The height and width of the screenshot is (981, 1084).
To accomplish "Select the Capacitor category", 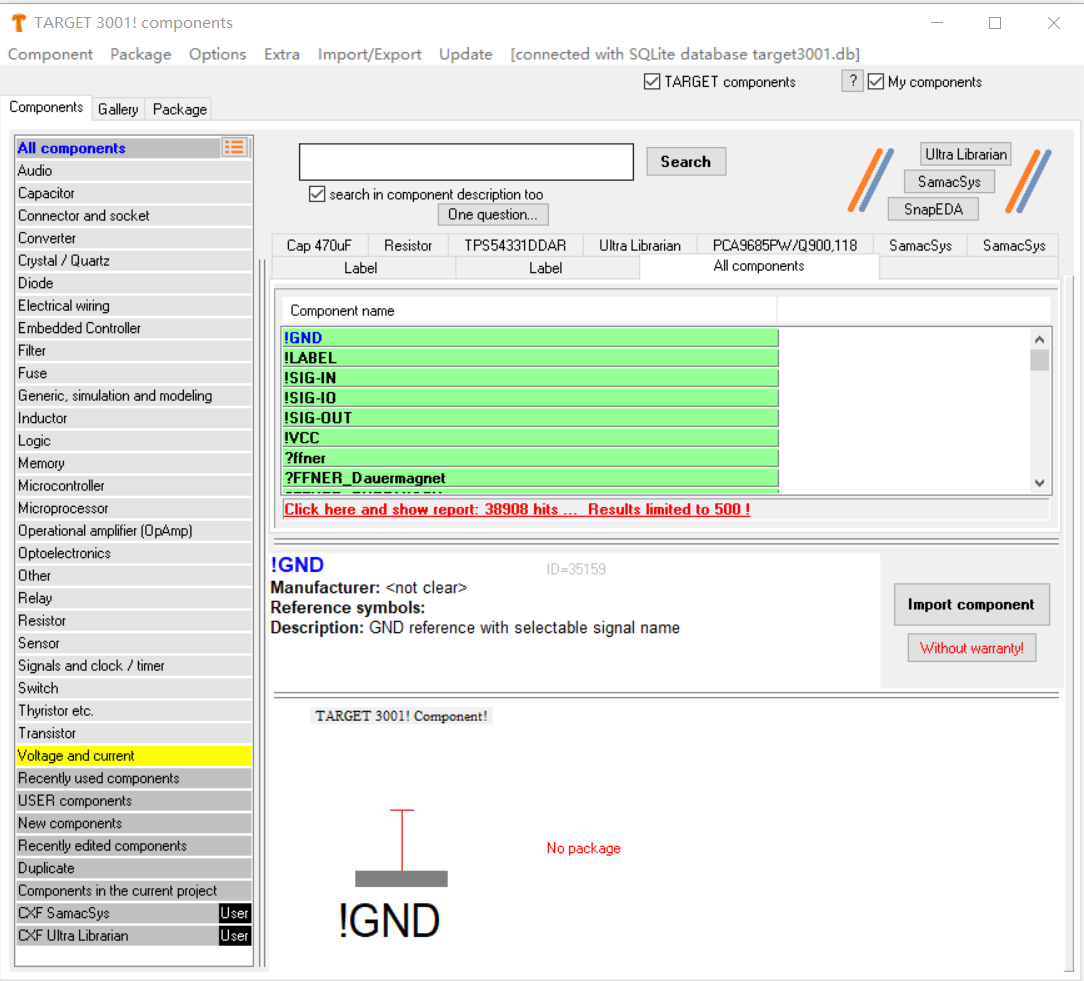I will [x=134, y=193].
